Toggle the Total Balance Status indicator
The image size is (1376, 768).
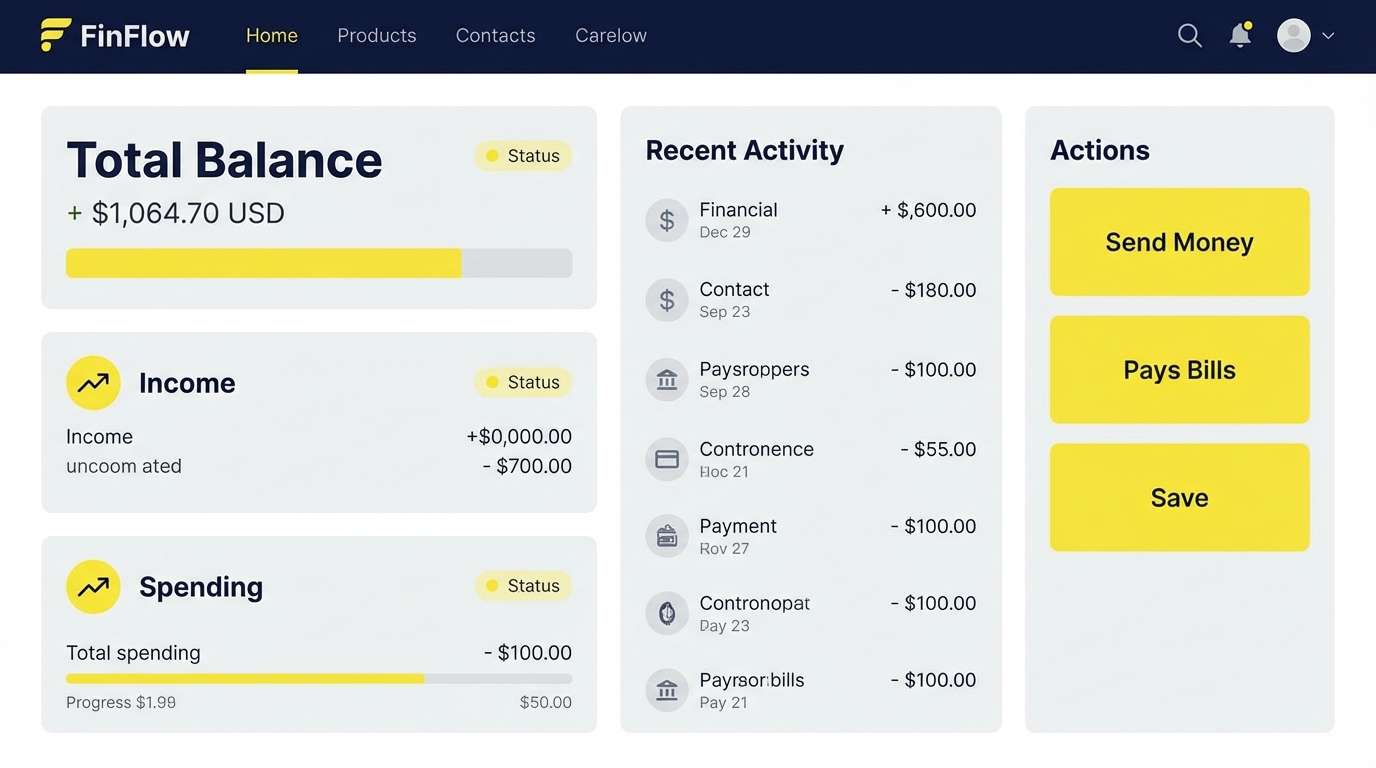pyautogui.click(x=522, y=156)
